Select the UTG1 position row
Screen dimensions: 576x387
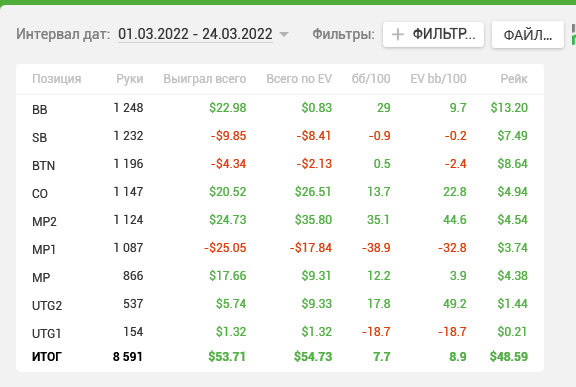[x=280, y=332]
